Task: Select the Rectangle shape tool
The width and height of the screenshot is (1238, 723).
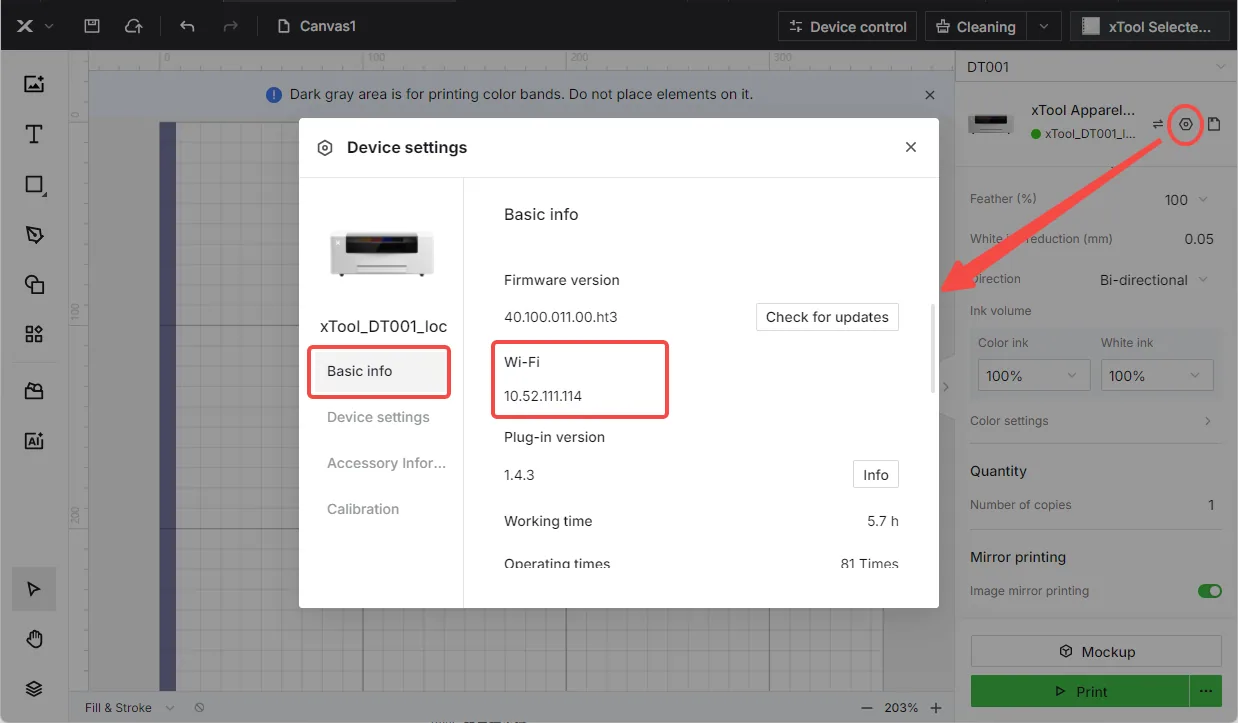Action: point(34,184)
